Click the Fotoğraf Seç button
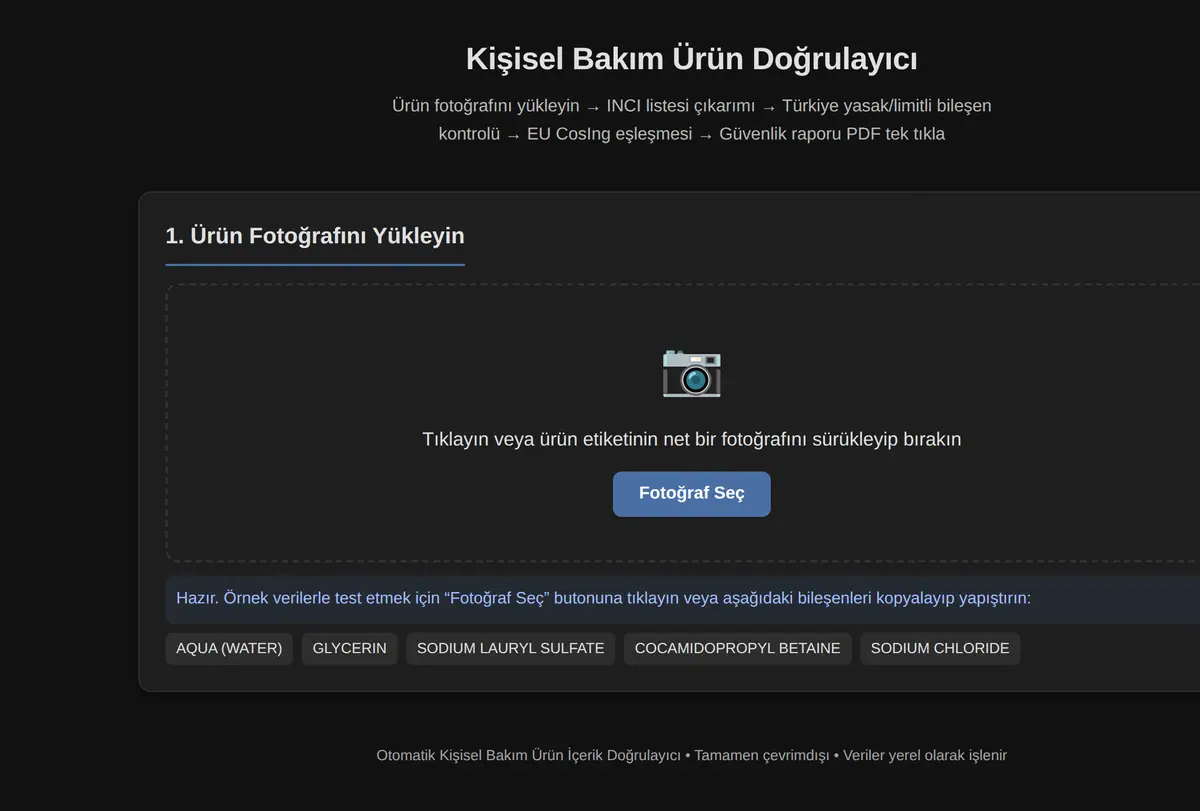 pos(691,494)
